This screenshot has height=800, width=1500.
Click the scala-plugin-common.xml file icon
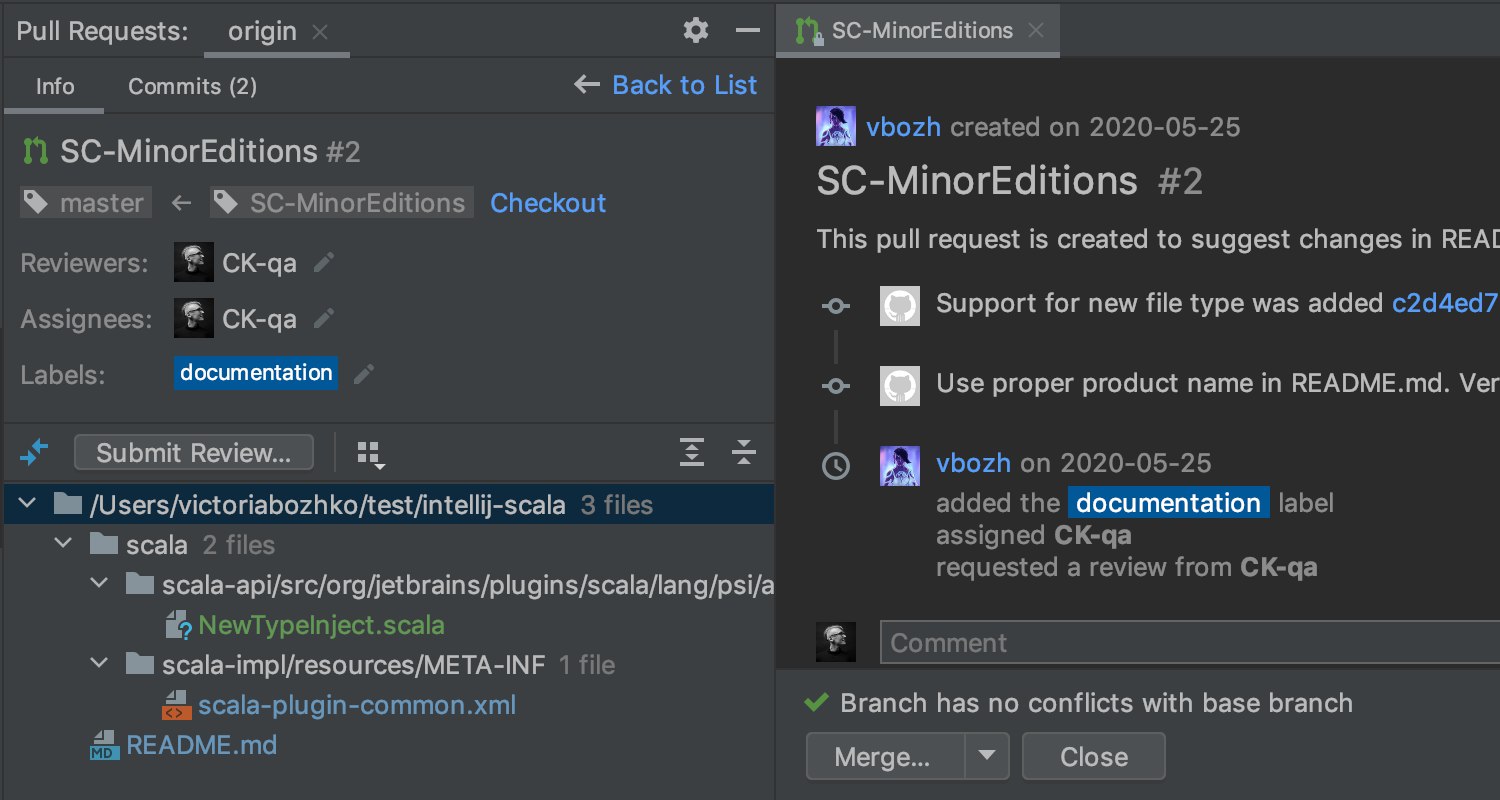177,706
